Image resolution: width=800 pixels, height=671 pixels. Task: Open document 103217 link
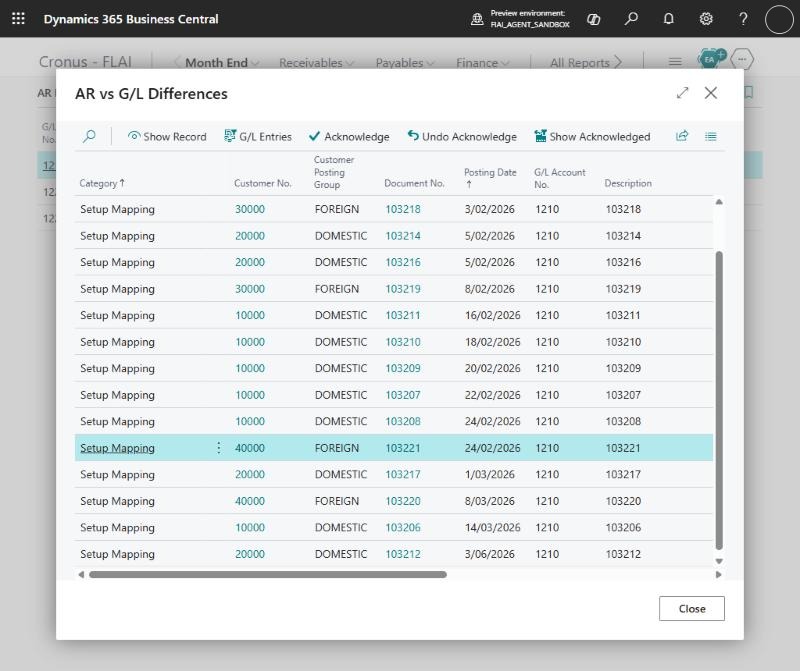coord(403,475)
